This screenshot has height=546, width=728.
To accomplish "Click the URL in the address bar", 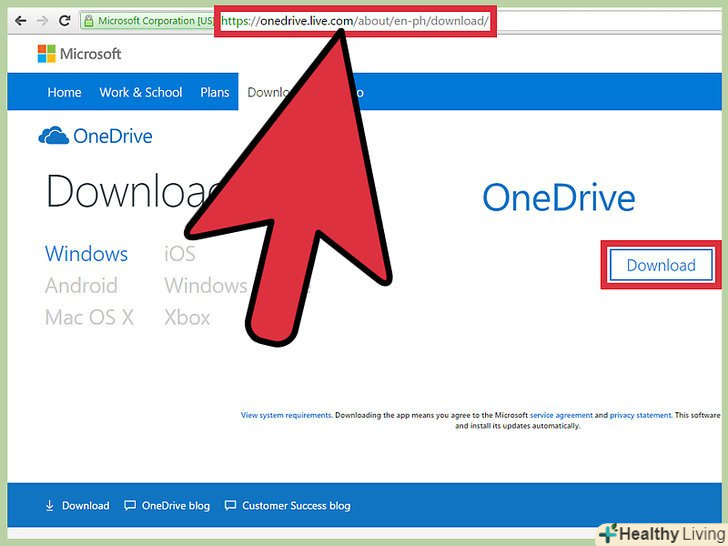I will tap(355, 21).
